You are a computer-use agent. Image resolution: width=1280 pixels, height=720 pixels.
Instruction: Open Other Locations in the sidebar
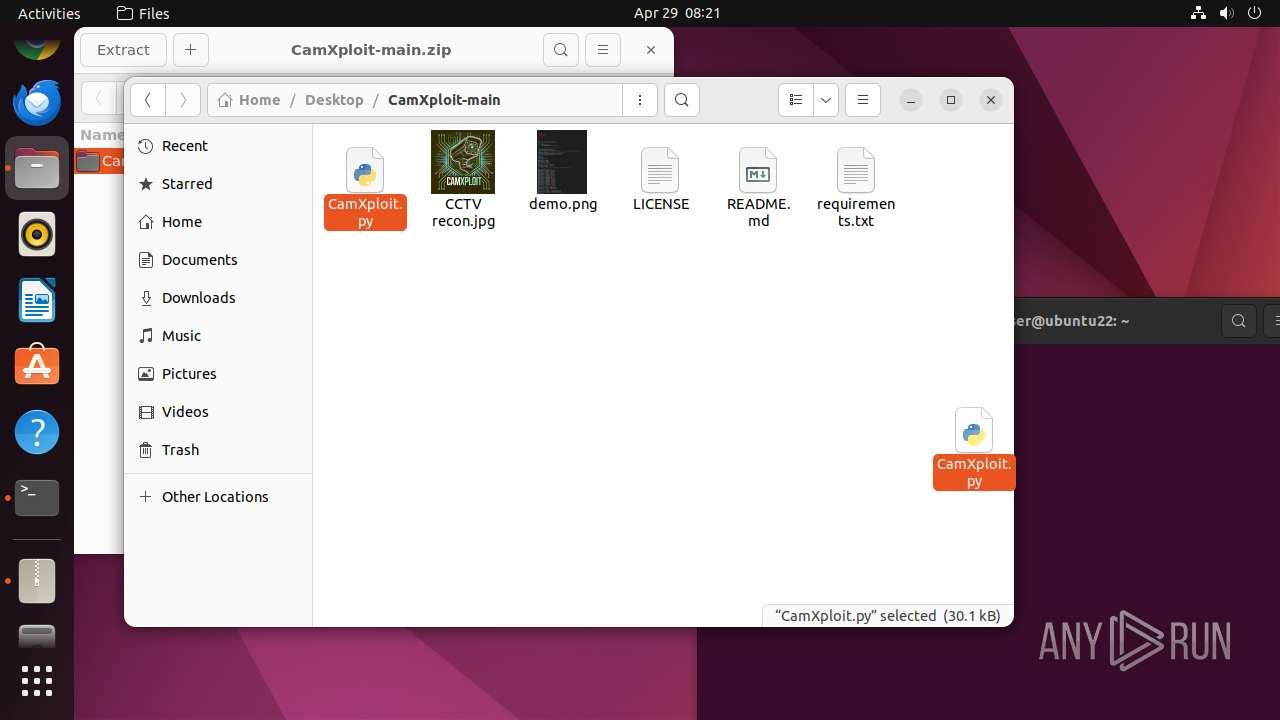218,497
